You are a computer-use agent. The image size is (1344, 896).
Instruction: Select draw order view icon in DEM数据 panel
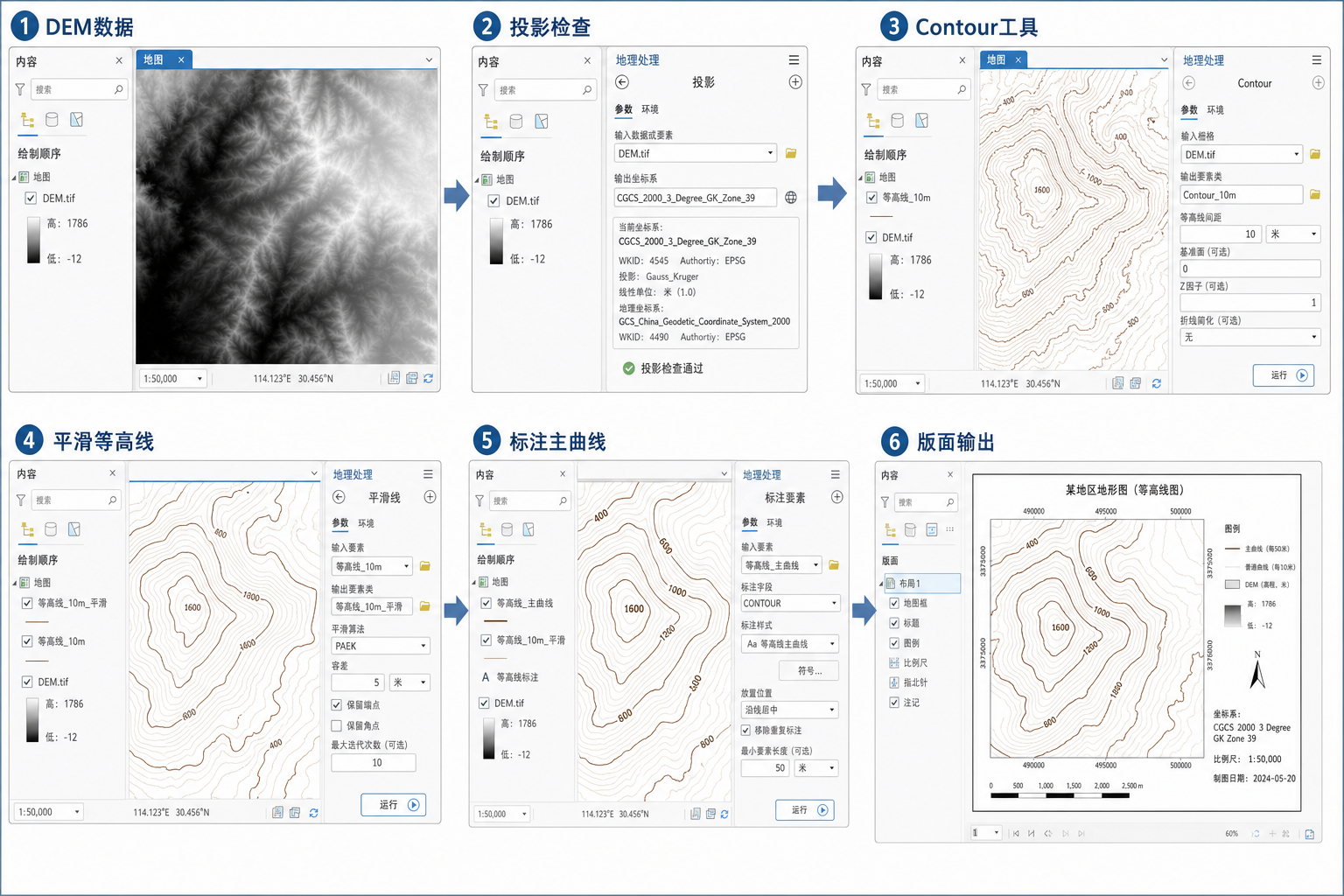27,120
